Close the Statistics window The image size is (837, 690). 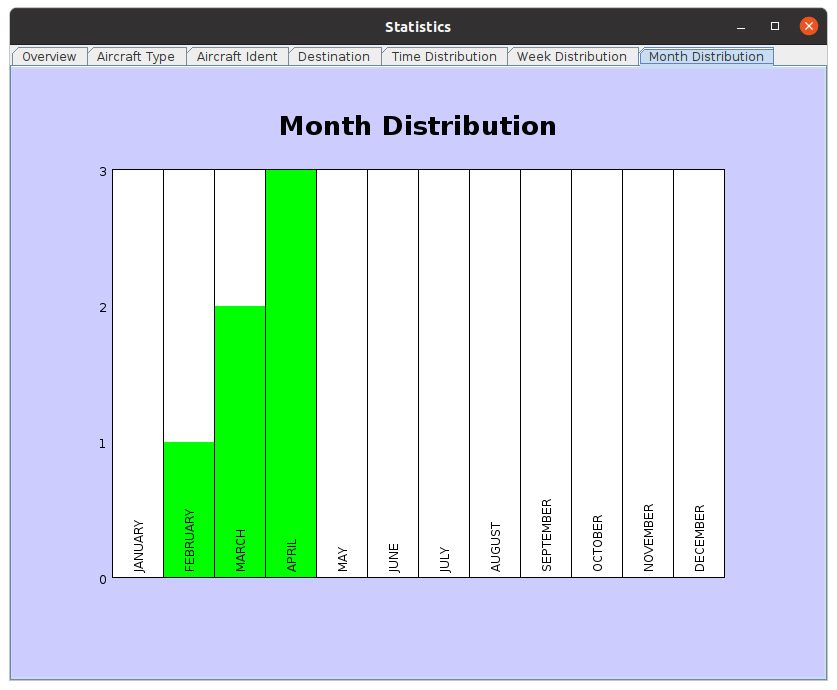pos(809,27)
